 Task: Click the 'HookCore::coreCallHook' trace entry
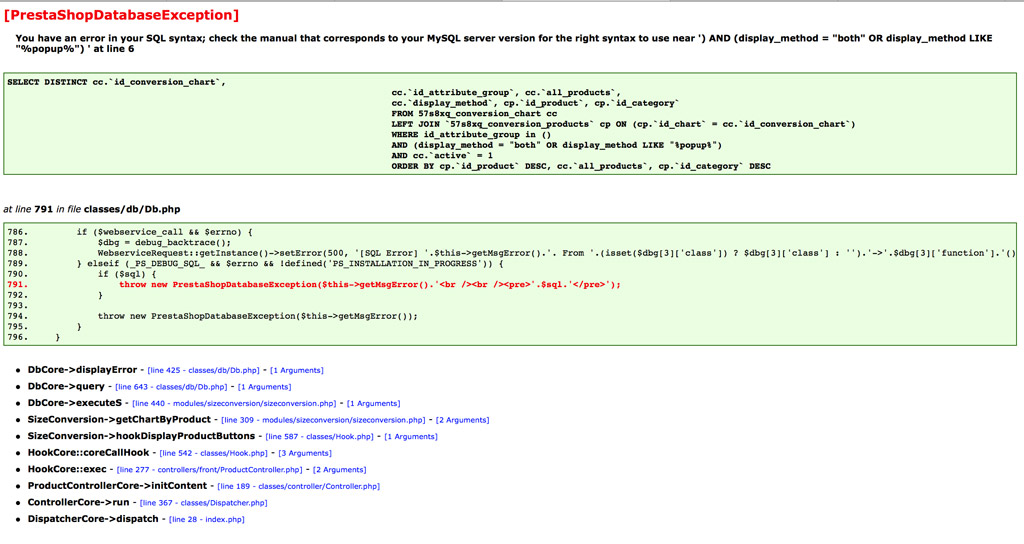(88, 453)
